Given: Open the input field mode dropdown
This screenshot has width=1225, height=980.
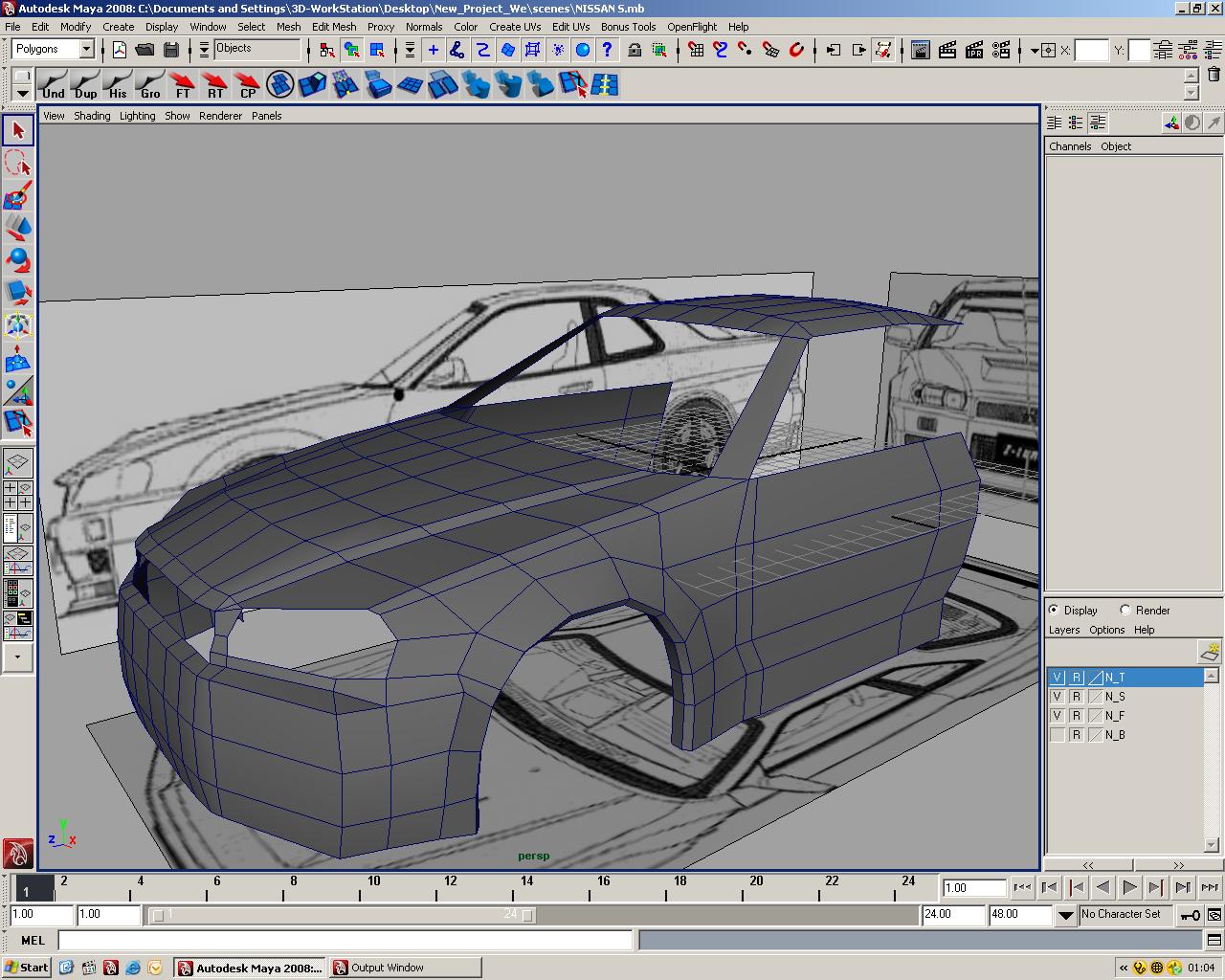Looking at the screenshot, I should point(1035,50).
